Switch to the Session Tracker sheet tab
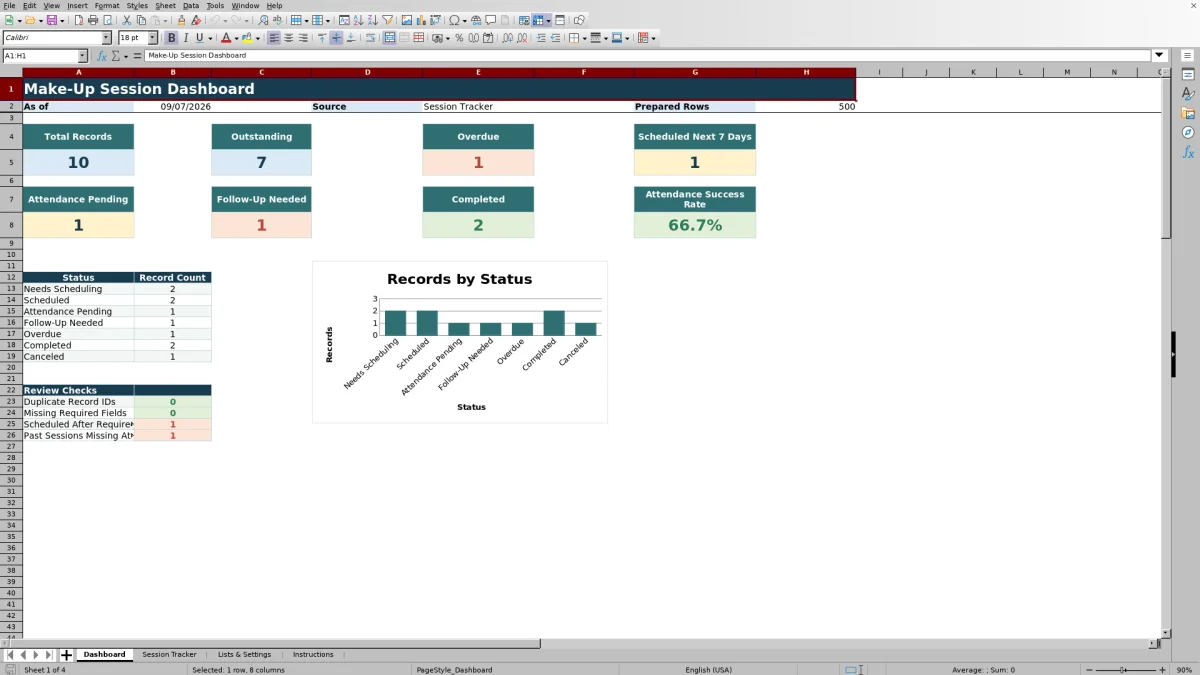Viewport: 1200px width, 675px height. tap(169, 655)
